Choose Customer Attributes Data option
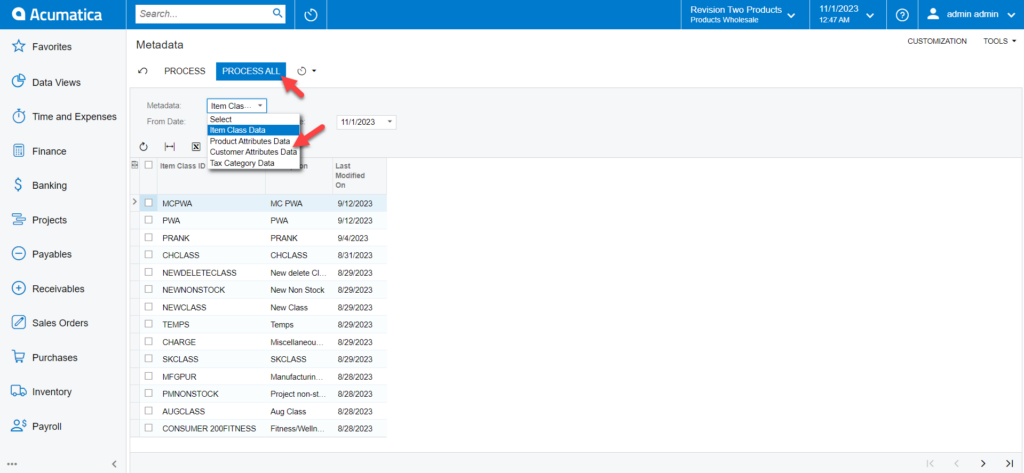Screen dimensions: 1024x473 253,152
